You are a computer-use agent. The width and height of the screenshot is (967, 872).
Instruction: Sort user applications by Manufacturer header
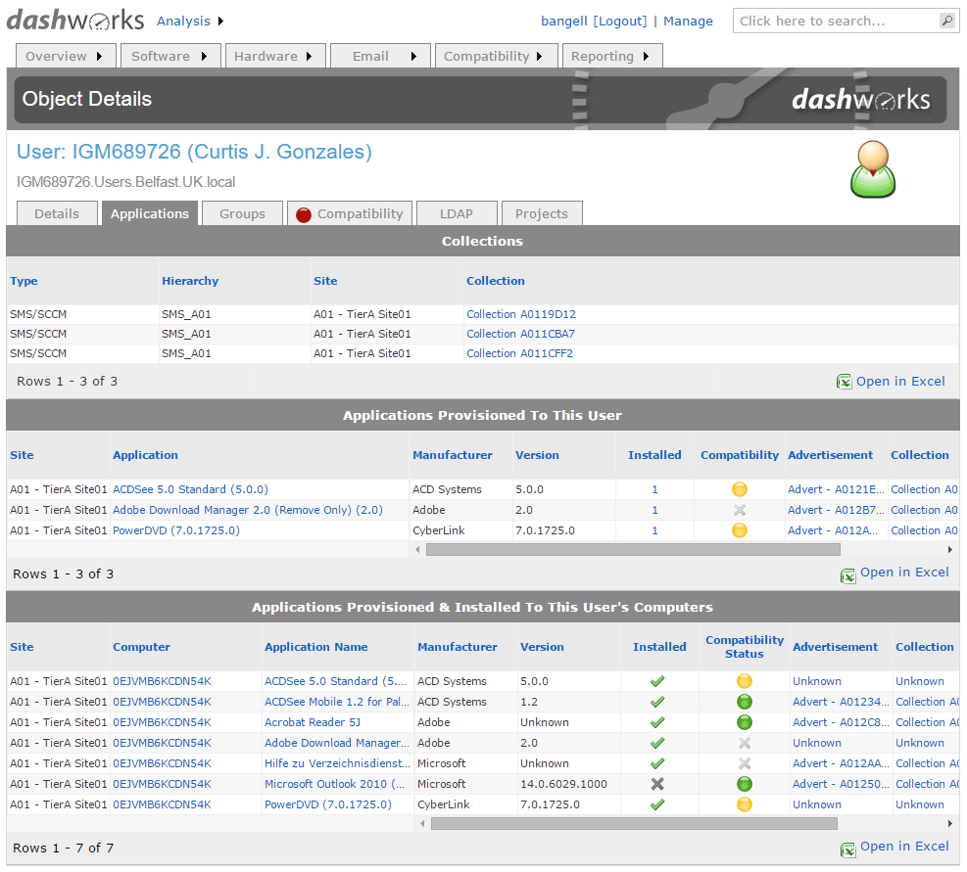coord(452,455)
